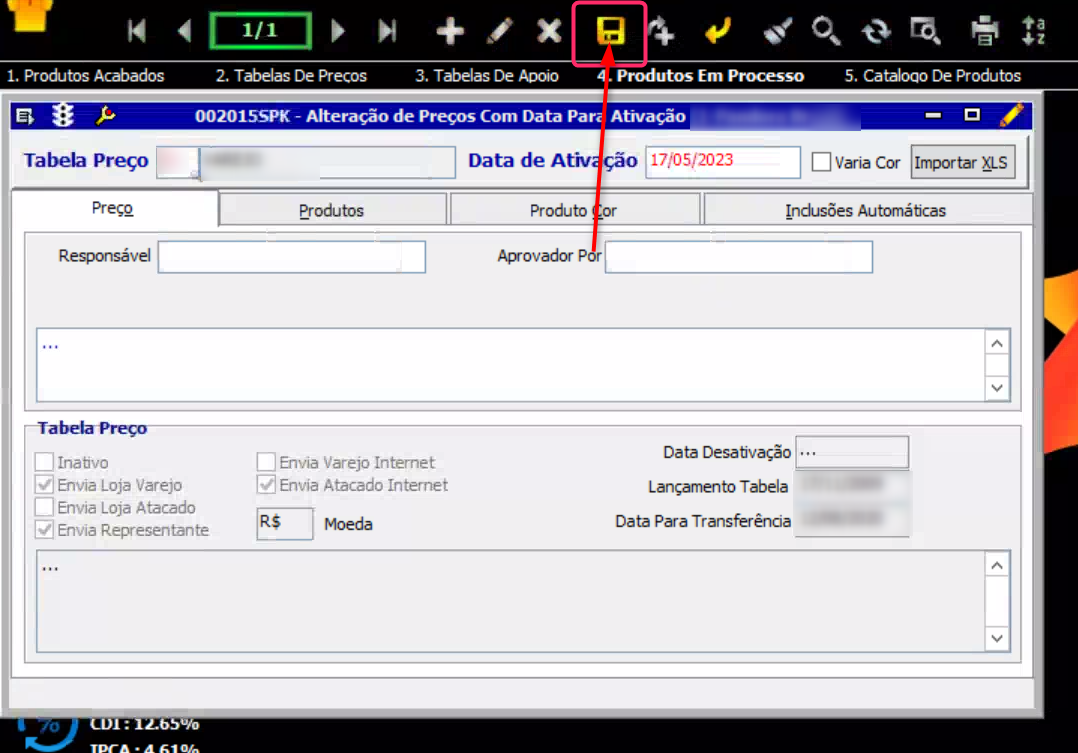Click the arrow-with-plus toolbar icon
The image size is (1078, 753).
[661, 31]
